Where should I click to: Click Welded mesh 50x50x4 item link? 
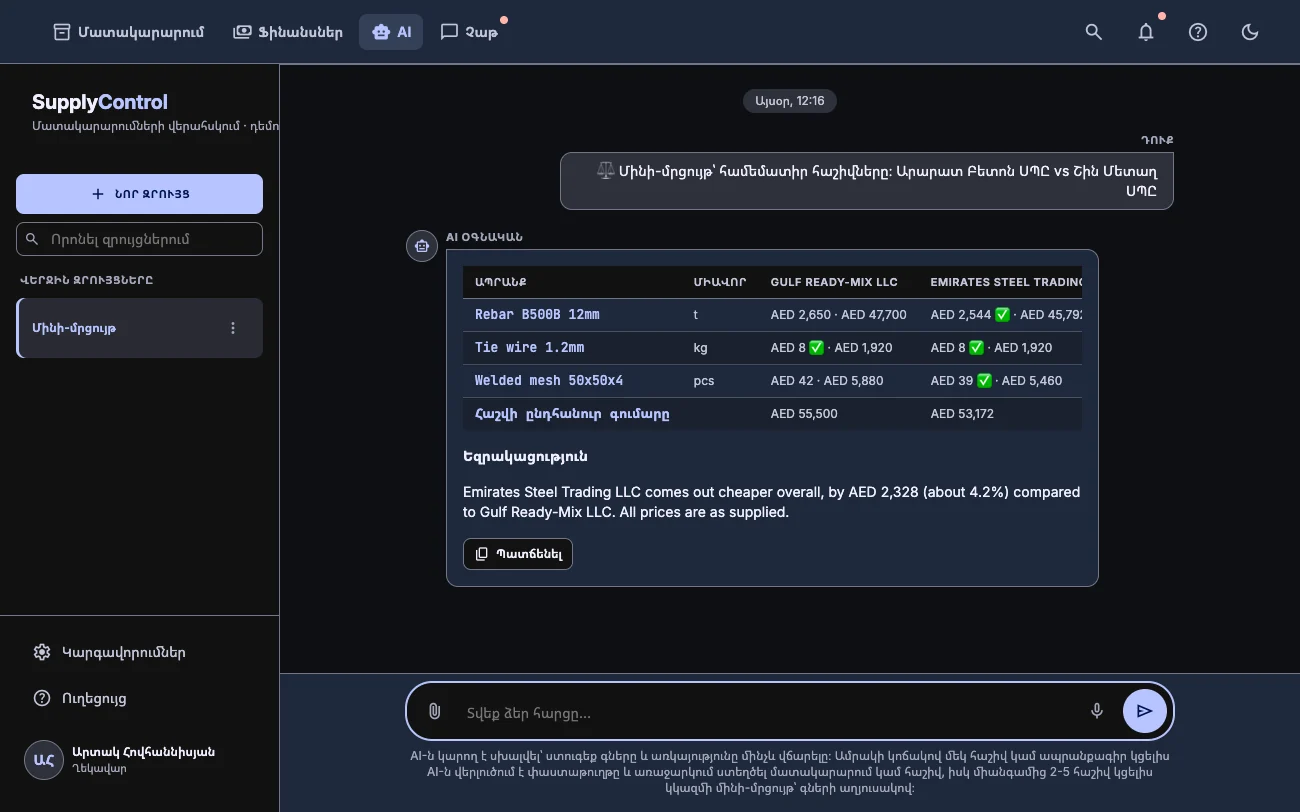click(549, 381)
